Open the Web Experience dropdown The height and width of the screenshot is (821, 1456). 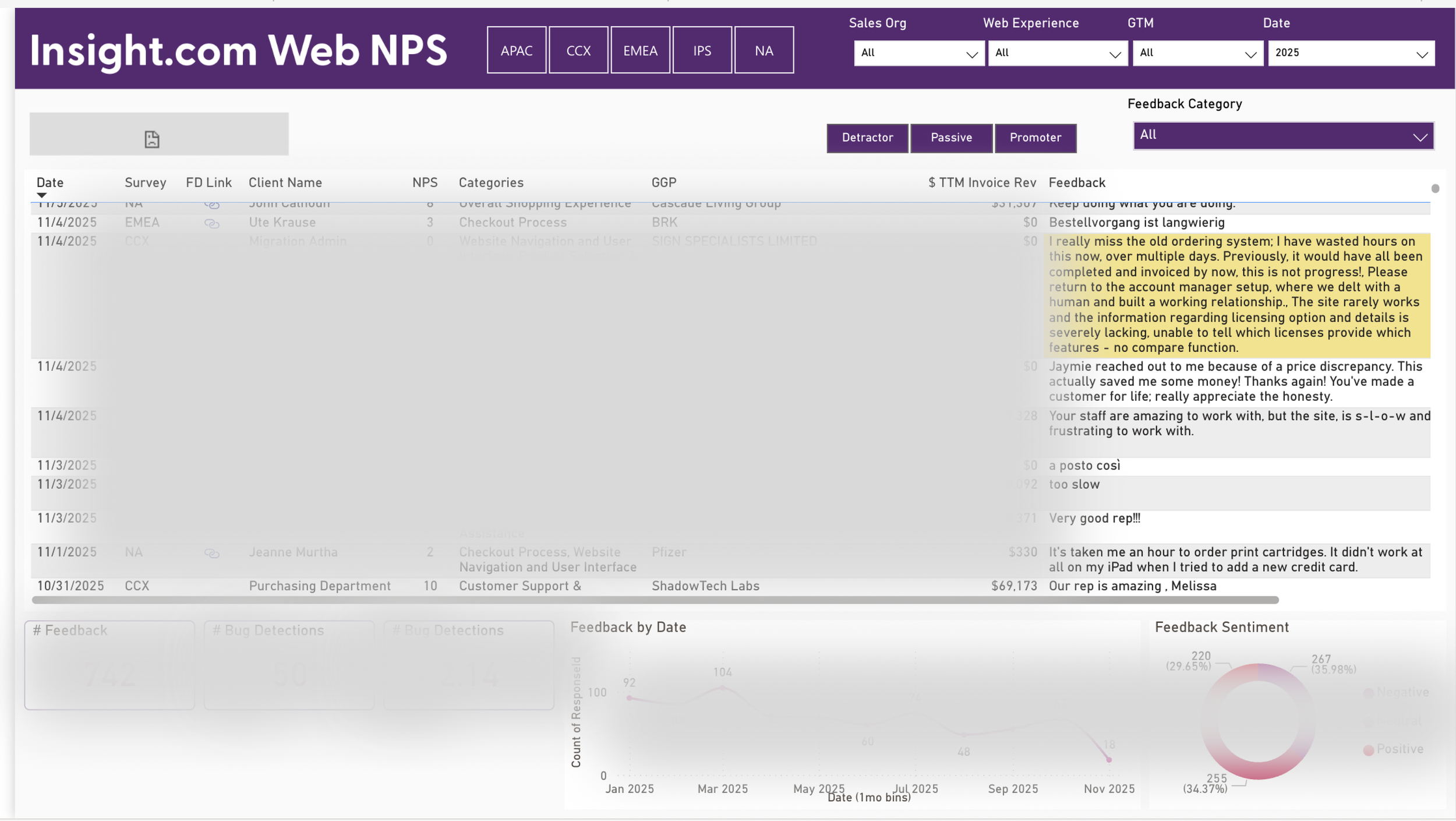point(1057,53)
